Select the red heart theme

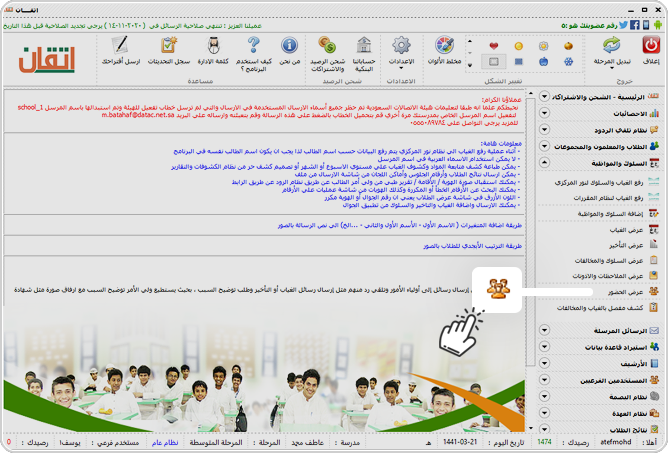tap(493, 46)
